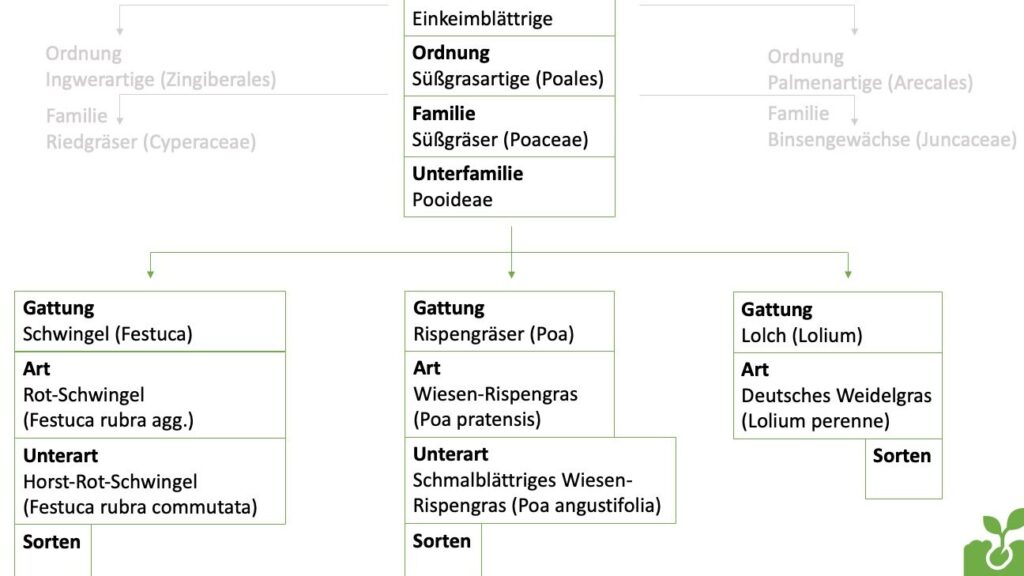Click the green arrowhead above Gattung Rispengräser
This screenshot has width=1024, height=576.
(x=511, y=271)
